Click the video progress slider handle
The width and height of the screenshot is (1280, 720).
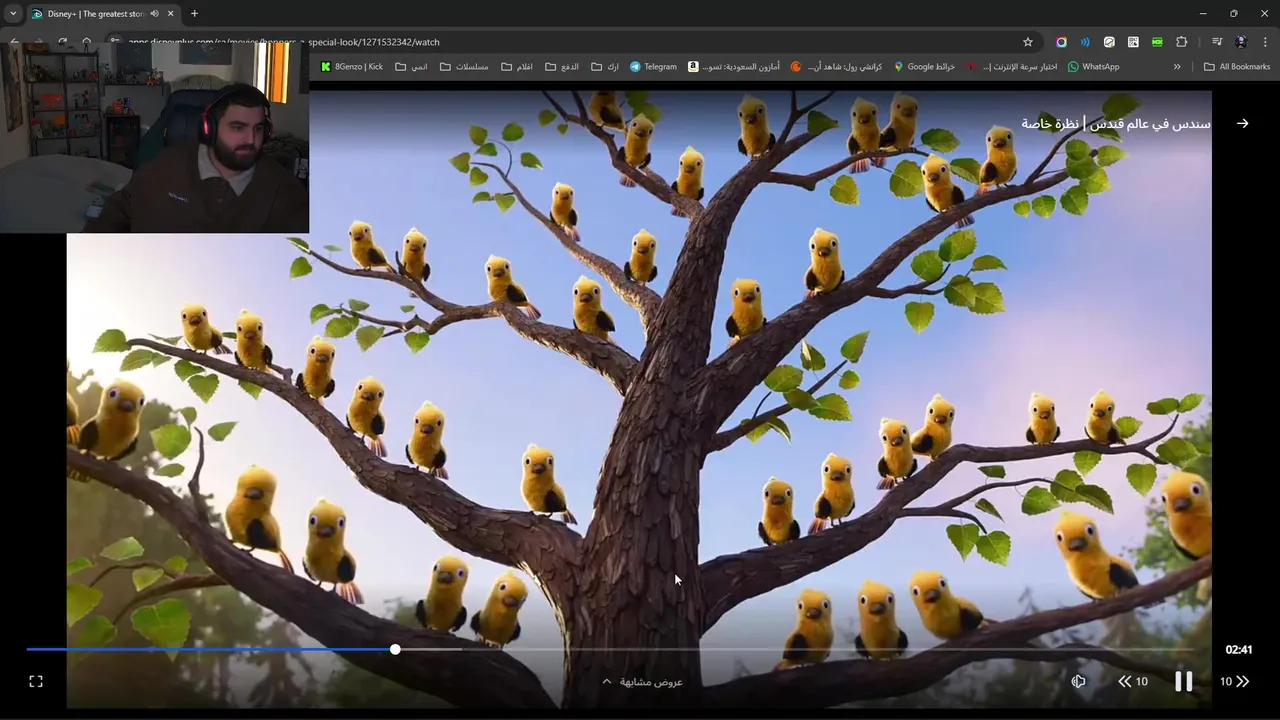click(x=395, y=649)
